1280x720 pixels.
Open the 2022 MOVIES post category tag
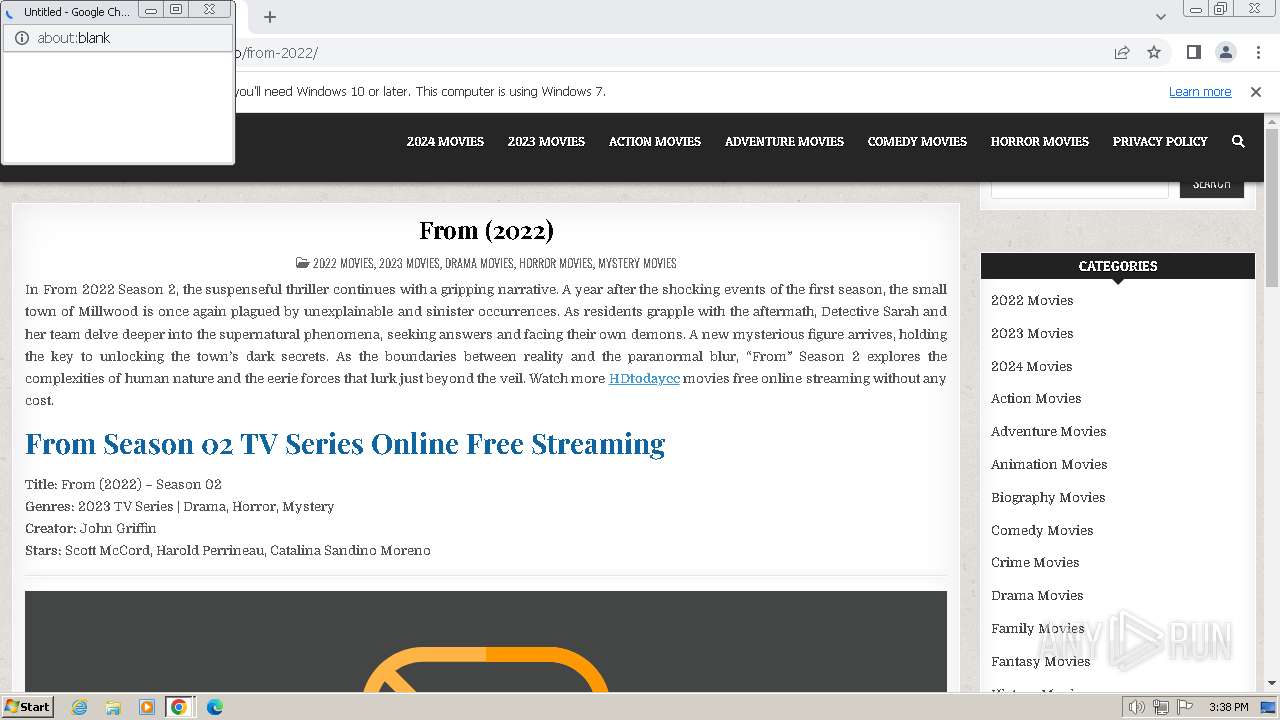[343, 264]
